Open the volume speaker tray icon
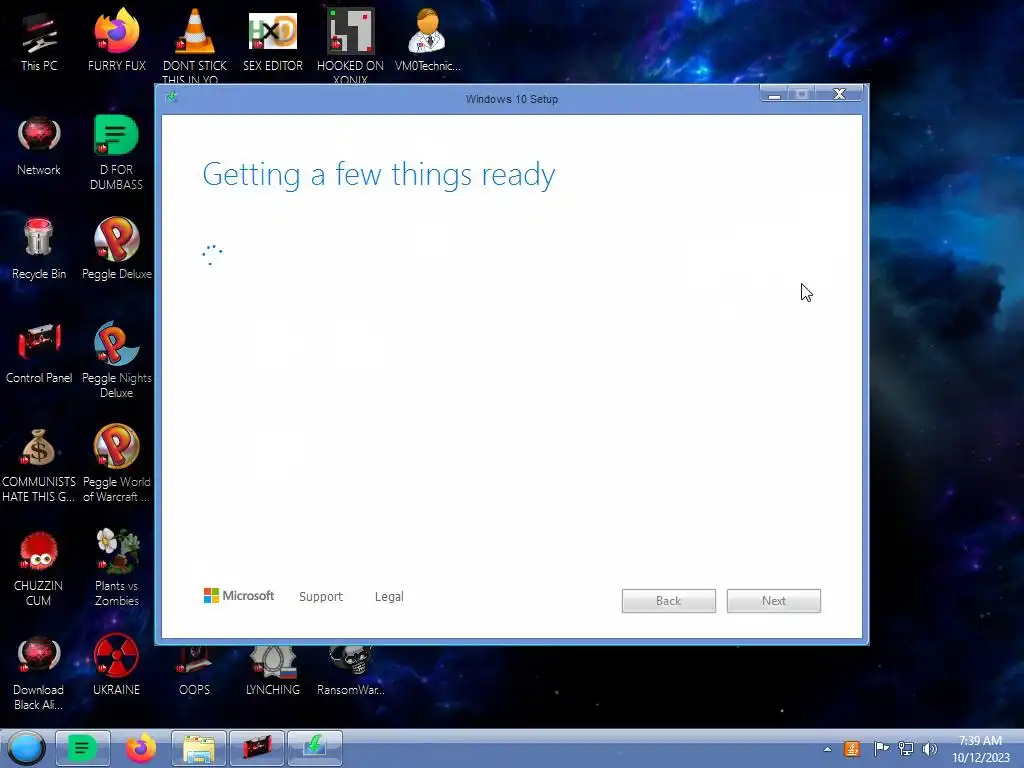The image size is (1024, 768). 930,749
